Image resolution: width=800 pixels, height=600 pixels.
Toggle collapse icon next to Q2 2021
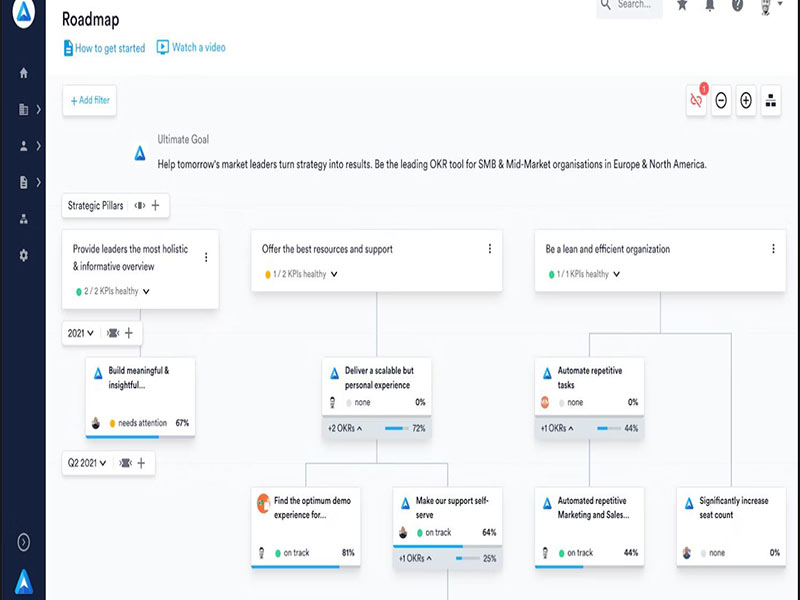tap(125, 463)
